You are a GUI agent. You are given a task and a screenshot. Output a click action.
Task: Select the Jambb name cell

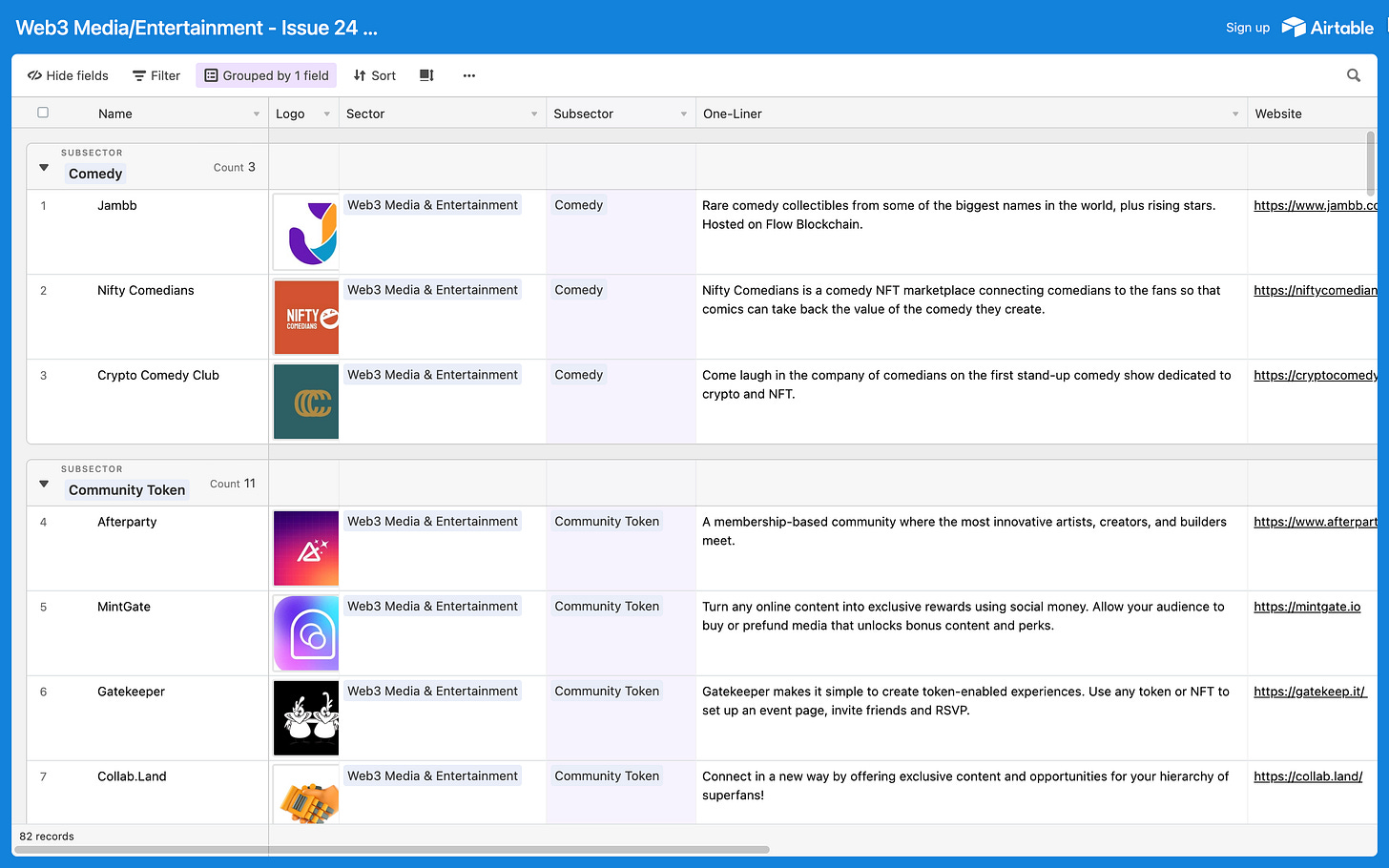148,232
